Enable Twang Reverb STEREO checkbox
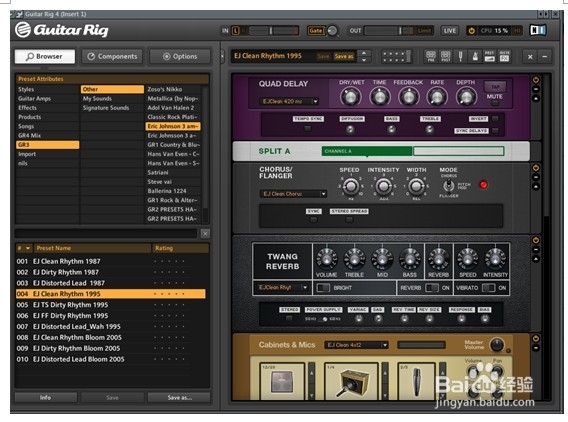This screenshot has height=422, width=568. 289,318
